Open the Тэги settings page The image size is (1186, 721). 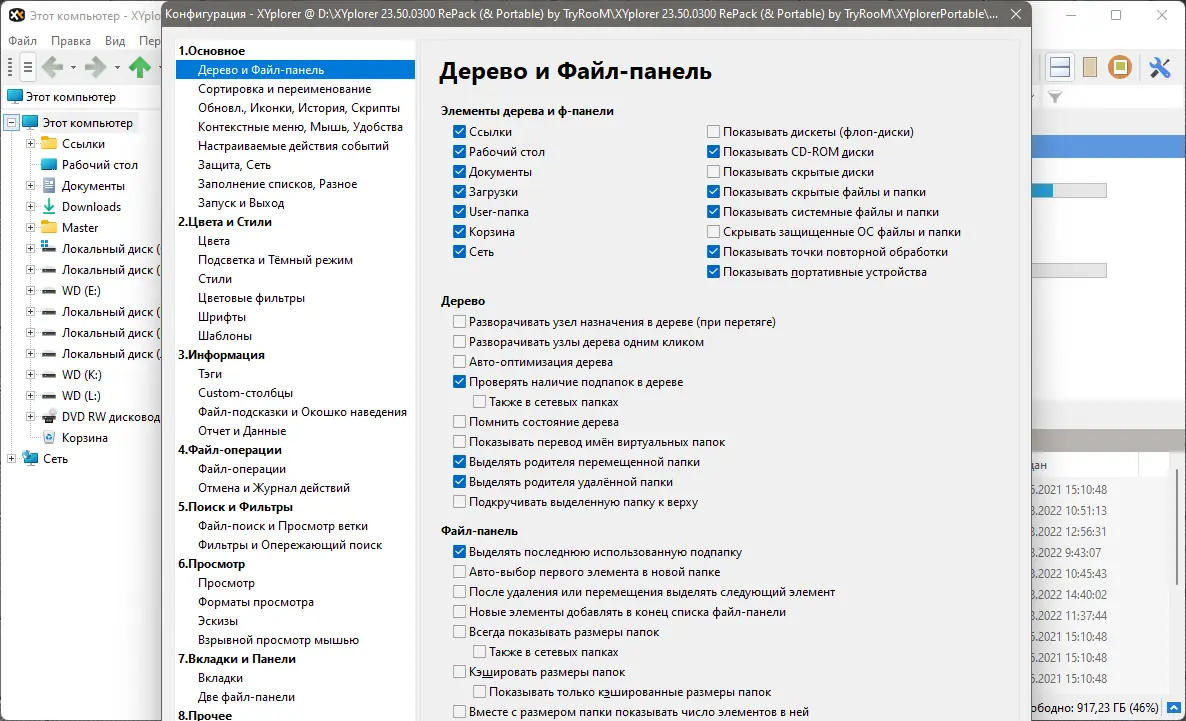[210, 373]
